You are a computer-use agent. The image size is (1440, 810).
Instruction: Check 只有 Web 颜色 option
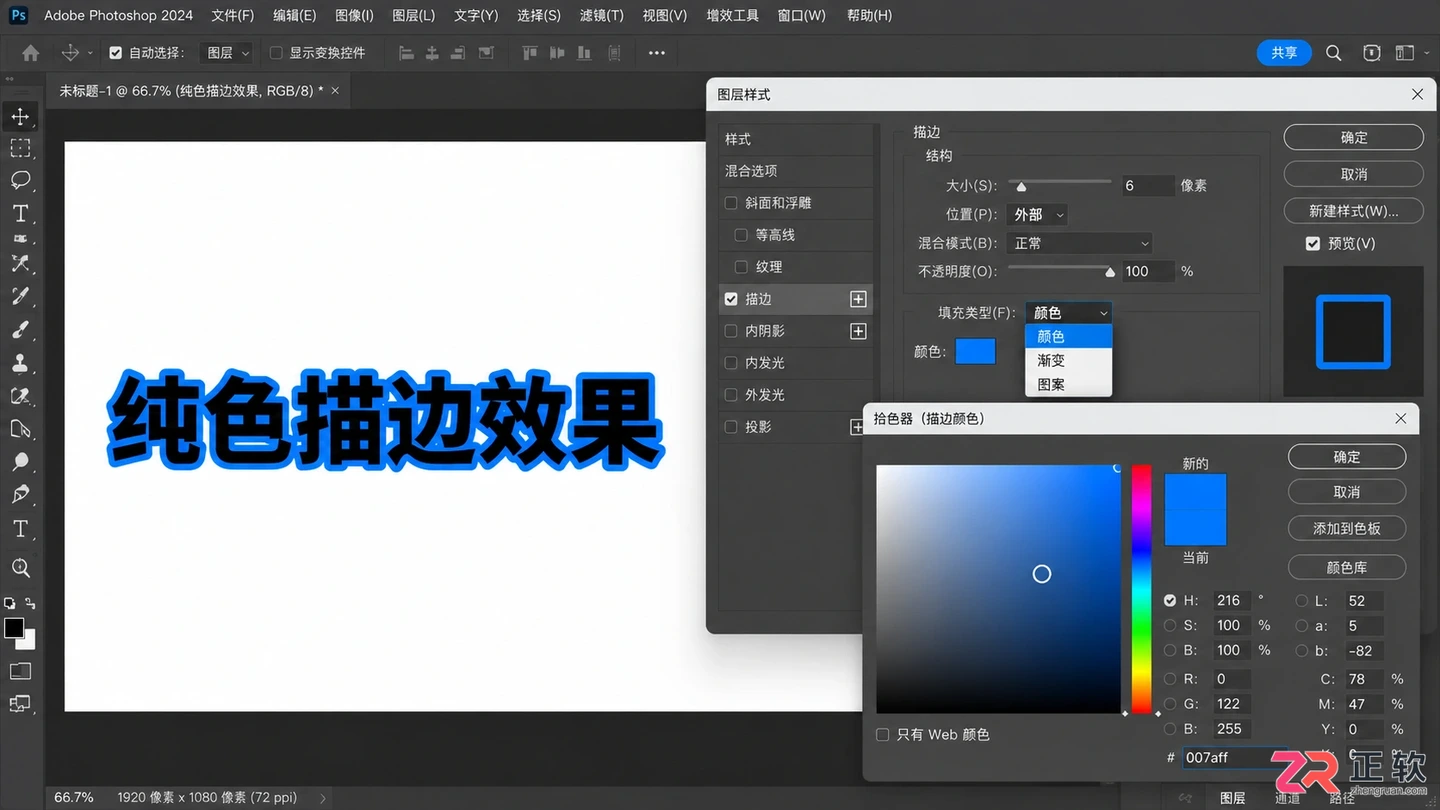(x=882, y=735)
